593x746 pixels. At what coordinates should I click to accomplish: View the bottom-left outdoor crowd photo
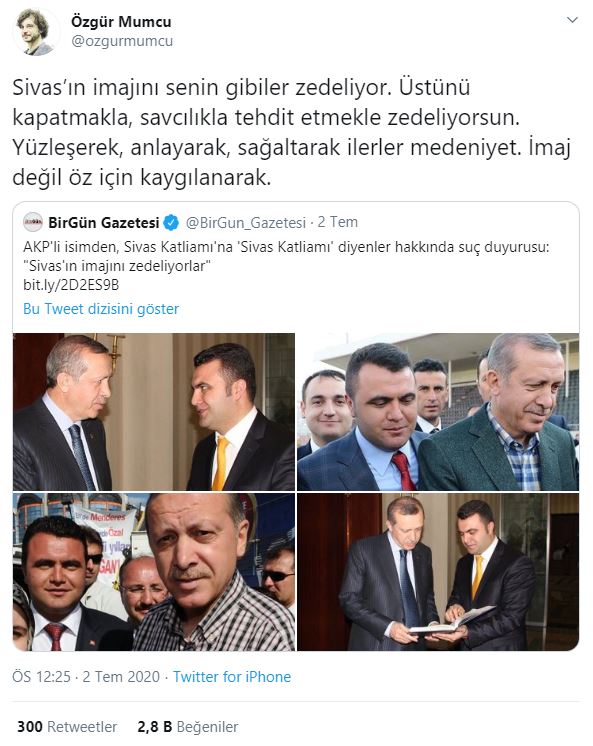154,572
